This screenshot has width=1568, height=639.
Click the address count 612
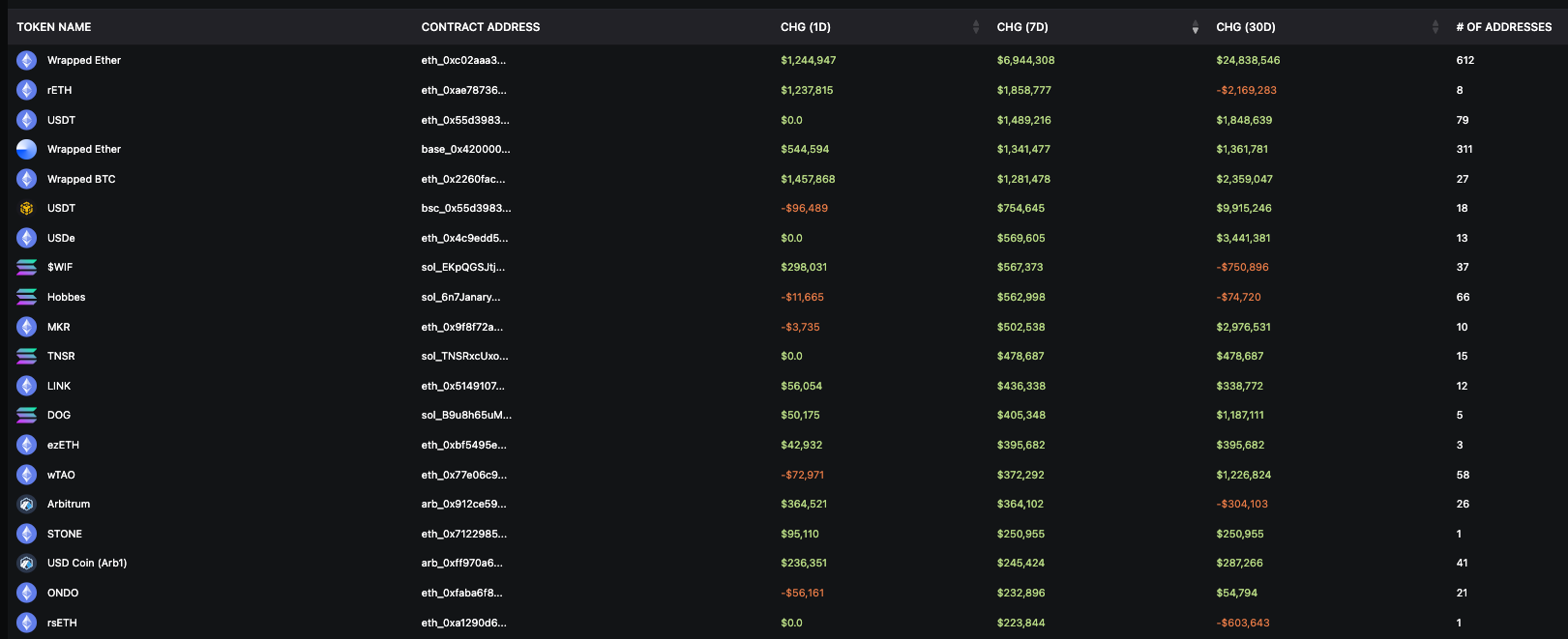click(1464, 60)
